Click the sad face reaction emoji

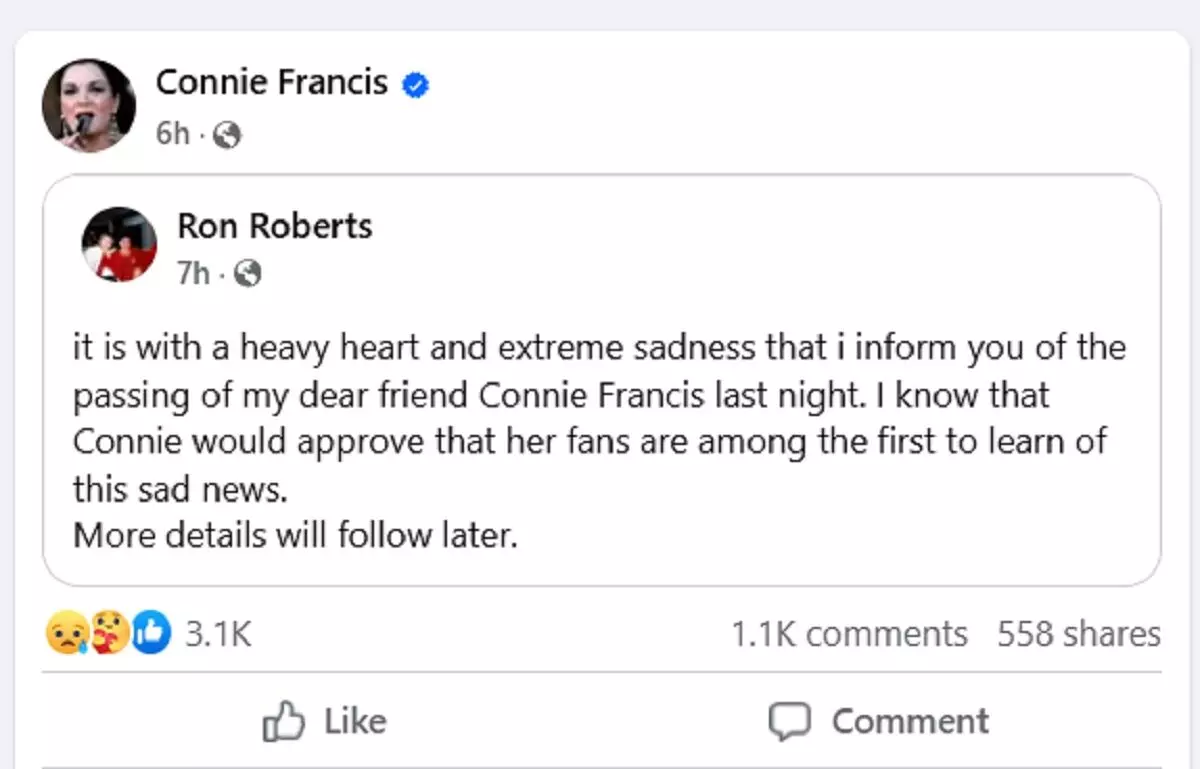[65, 634]
